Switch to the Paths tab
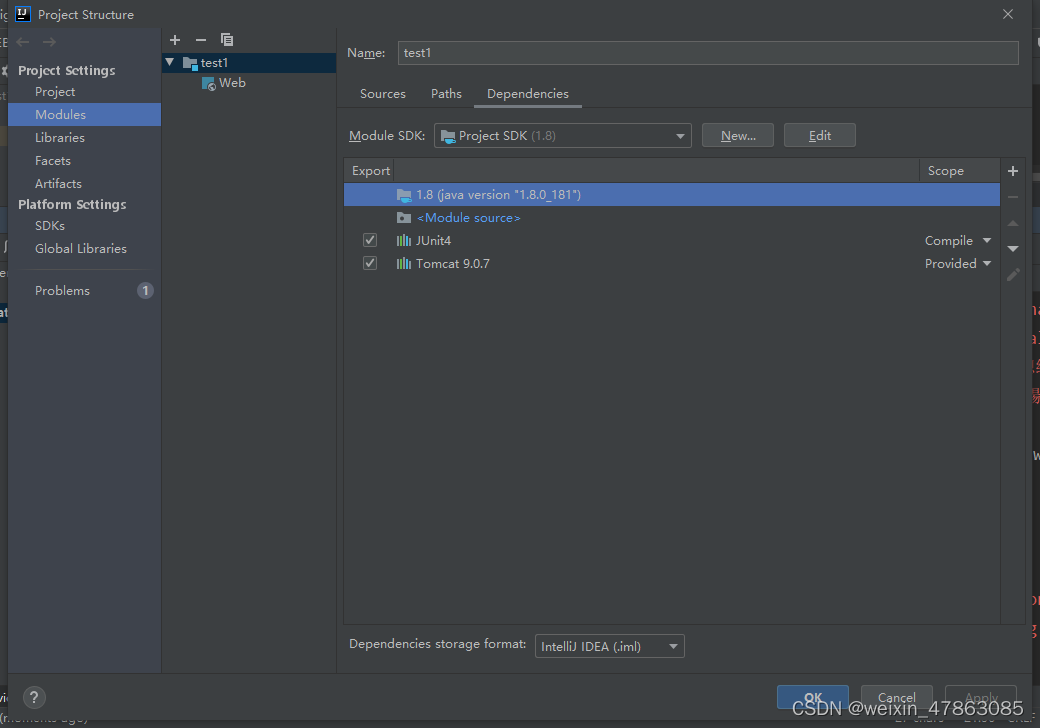1040x728 pixels. pos(446,94)
